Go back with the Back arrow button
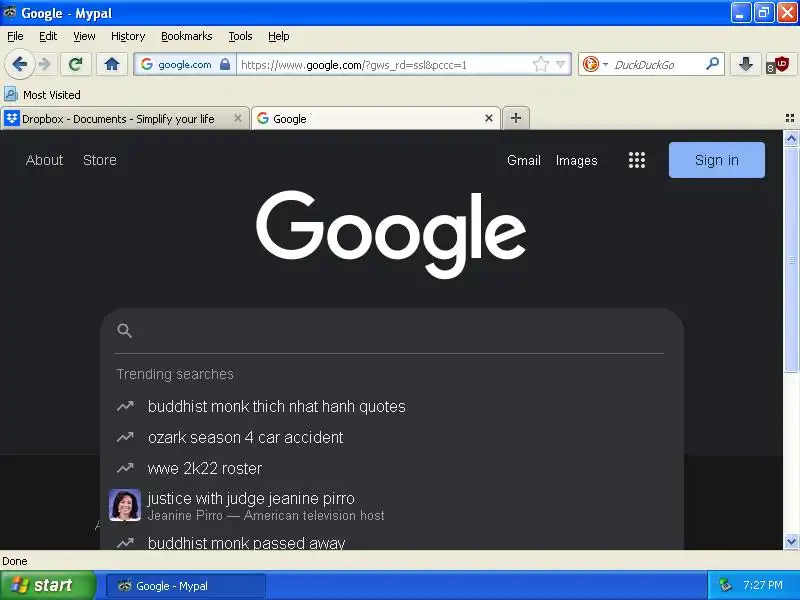 19,64
